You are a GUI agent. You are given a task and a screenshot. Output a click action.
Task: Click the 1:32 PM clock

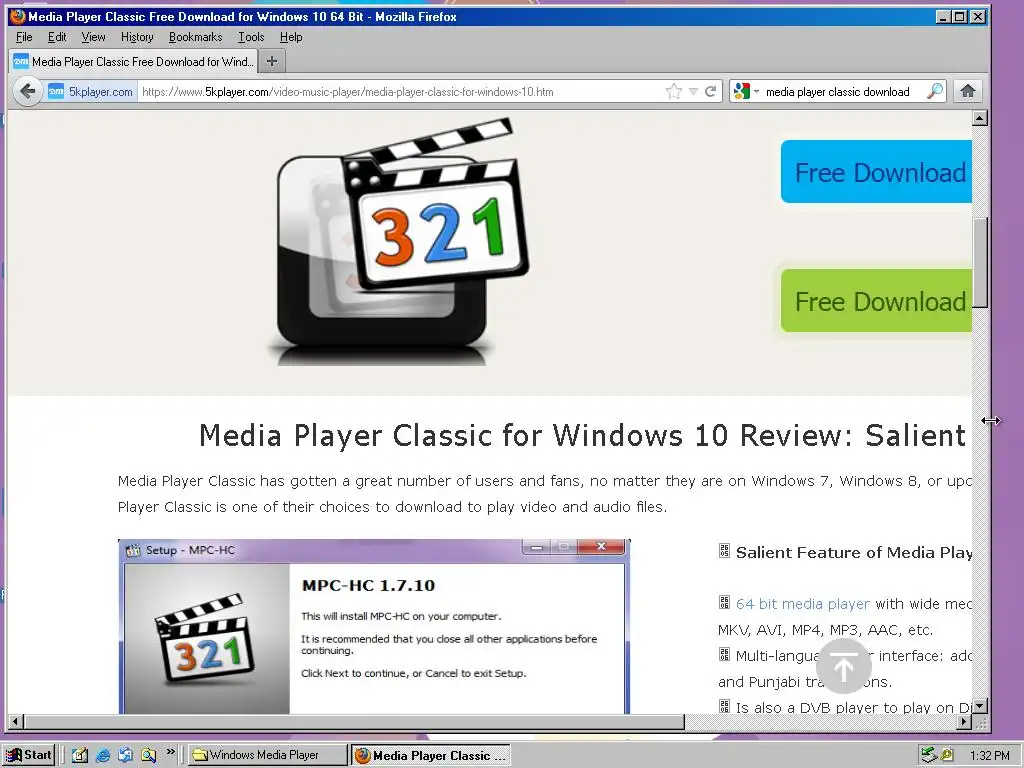pyautogui.click(x=989, y=756)
